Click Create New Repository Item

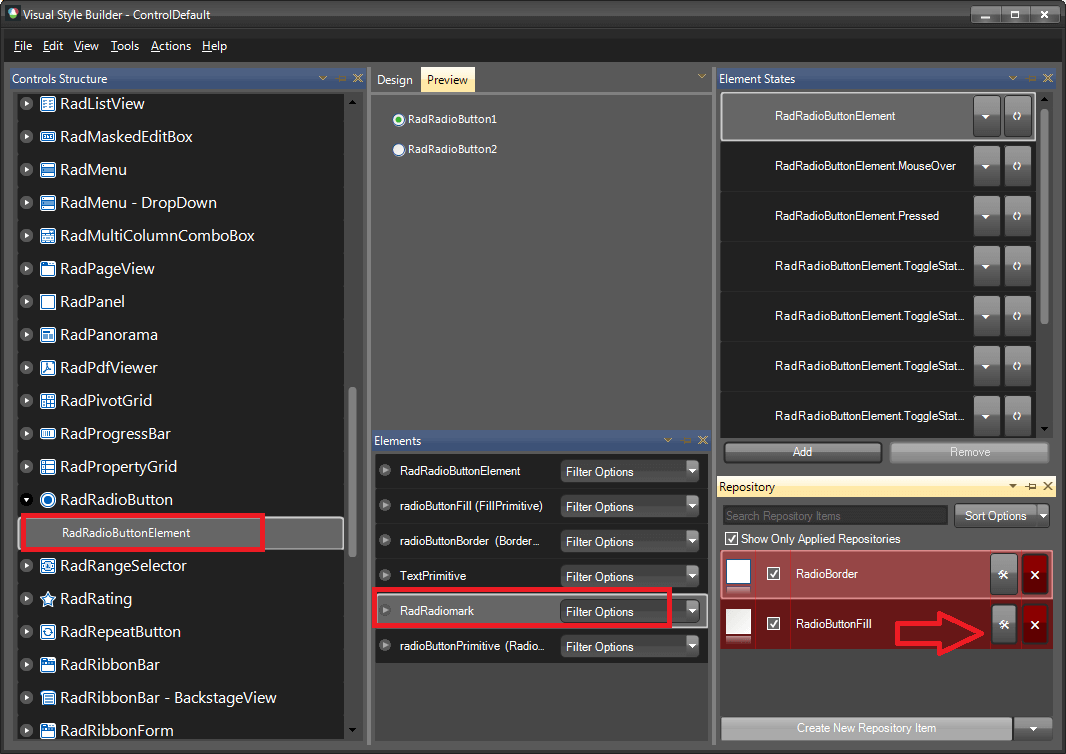866,728
